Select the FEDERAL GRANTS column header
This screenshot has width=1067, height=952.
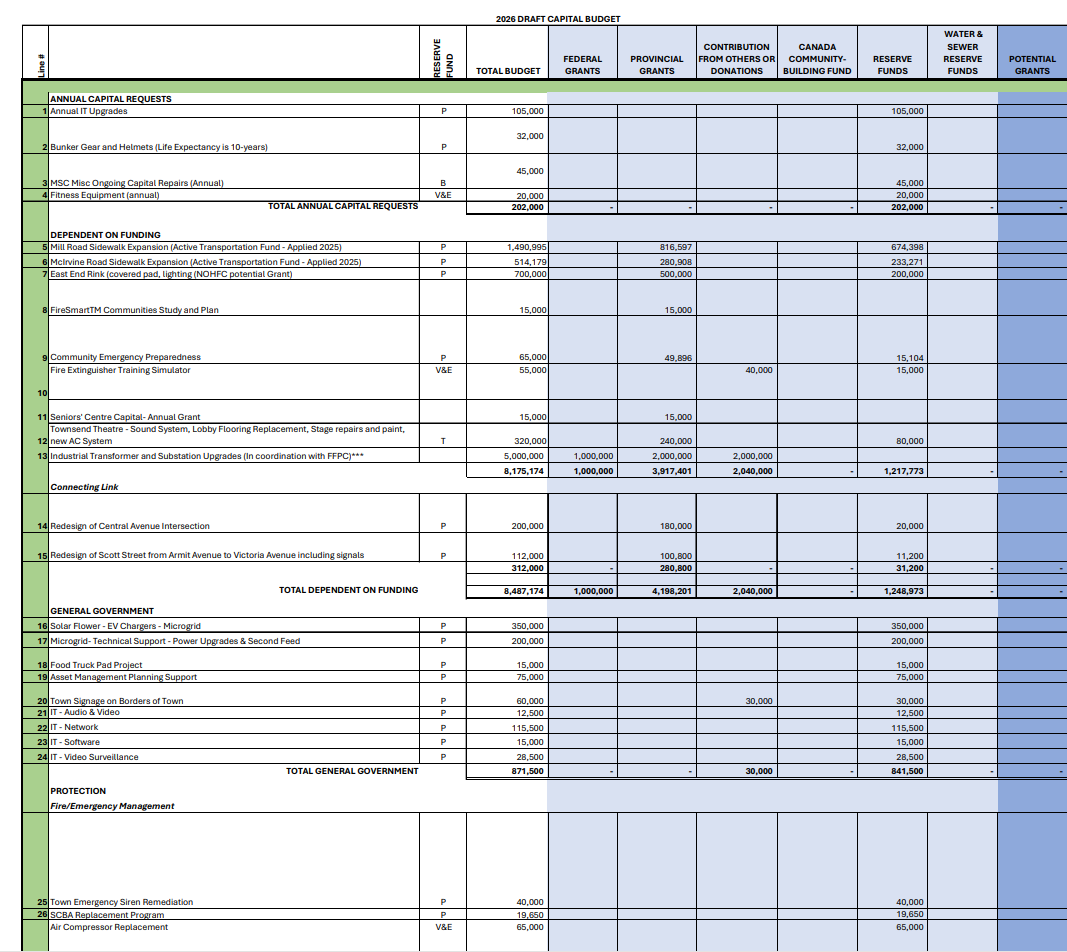[582, 65]
